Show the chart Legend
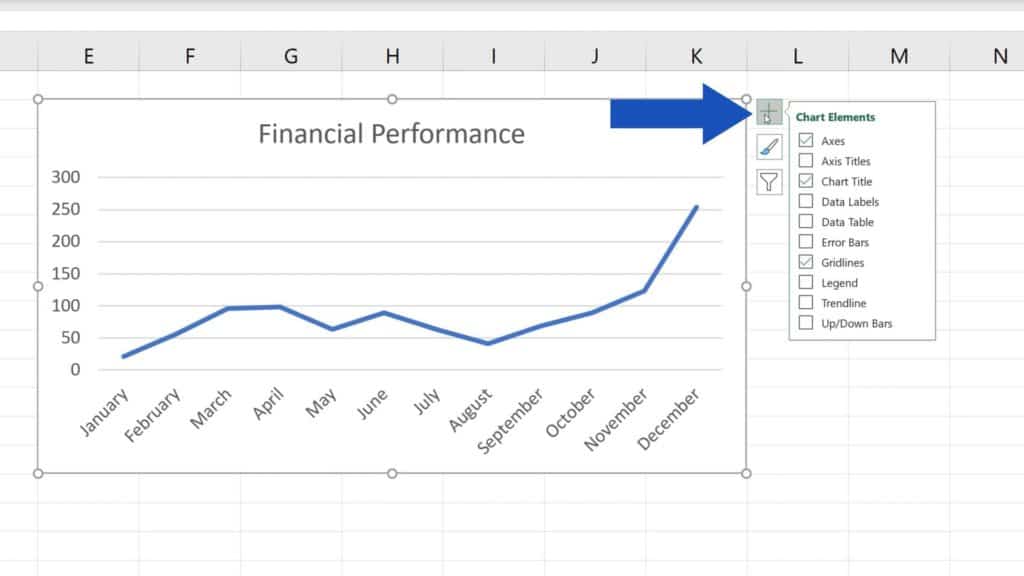This screenshot has height=576, width=1024. 805,282
